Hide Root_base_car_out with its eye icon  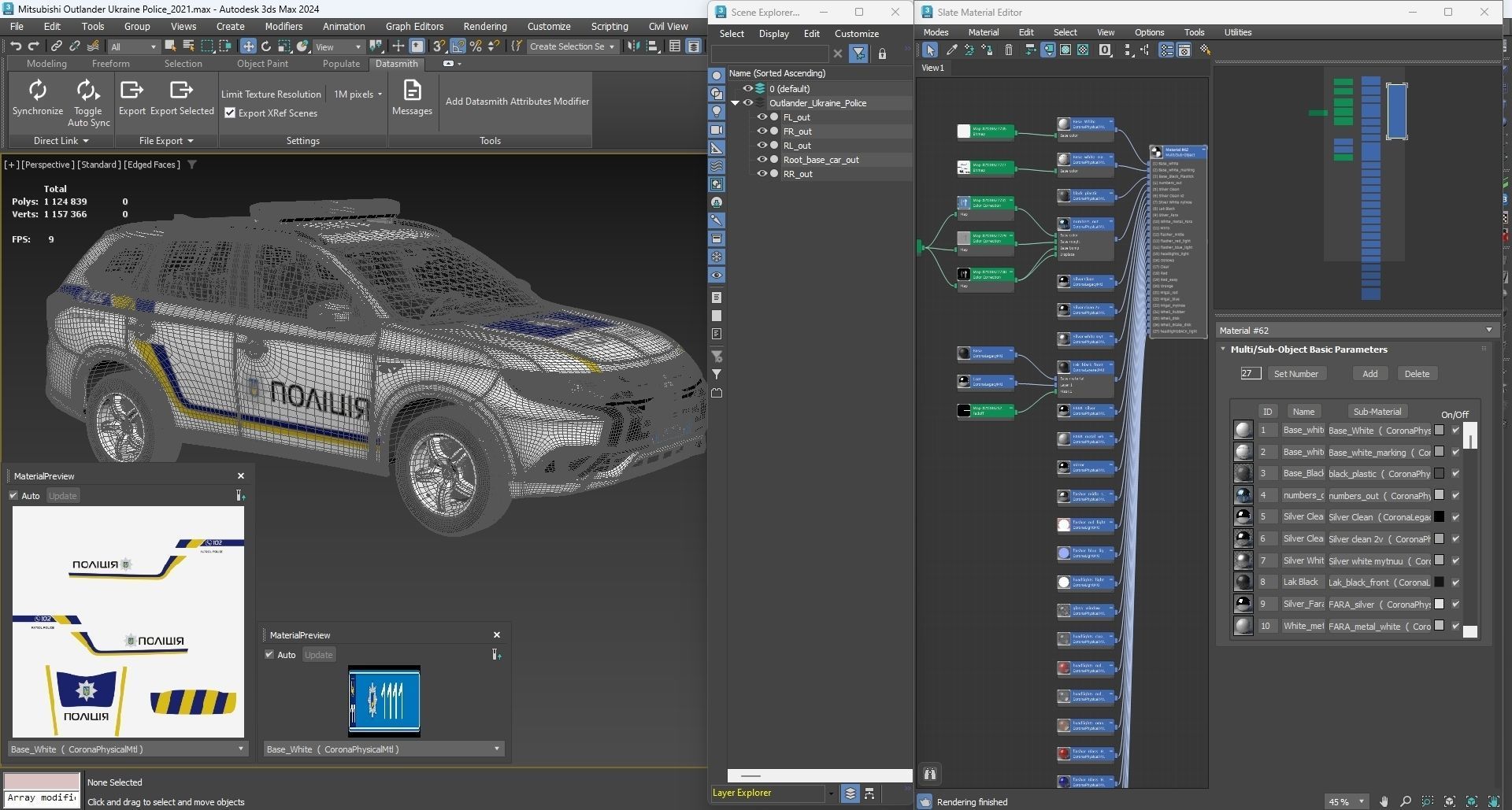coord(762,159)
